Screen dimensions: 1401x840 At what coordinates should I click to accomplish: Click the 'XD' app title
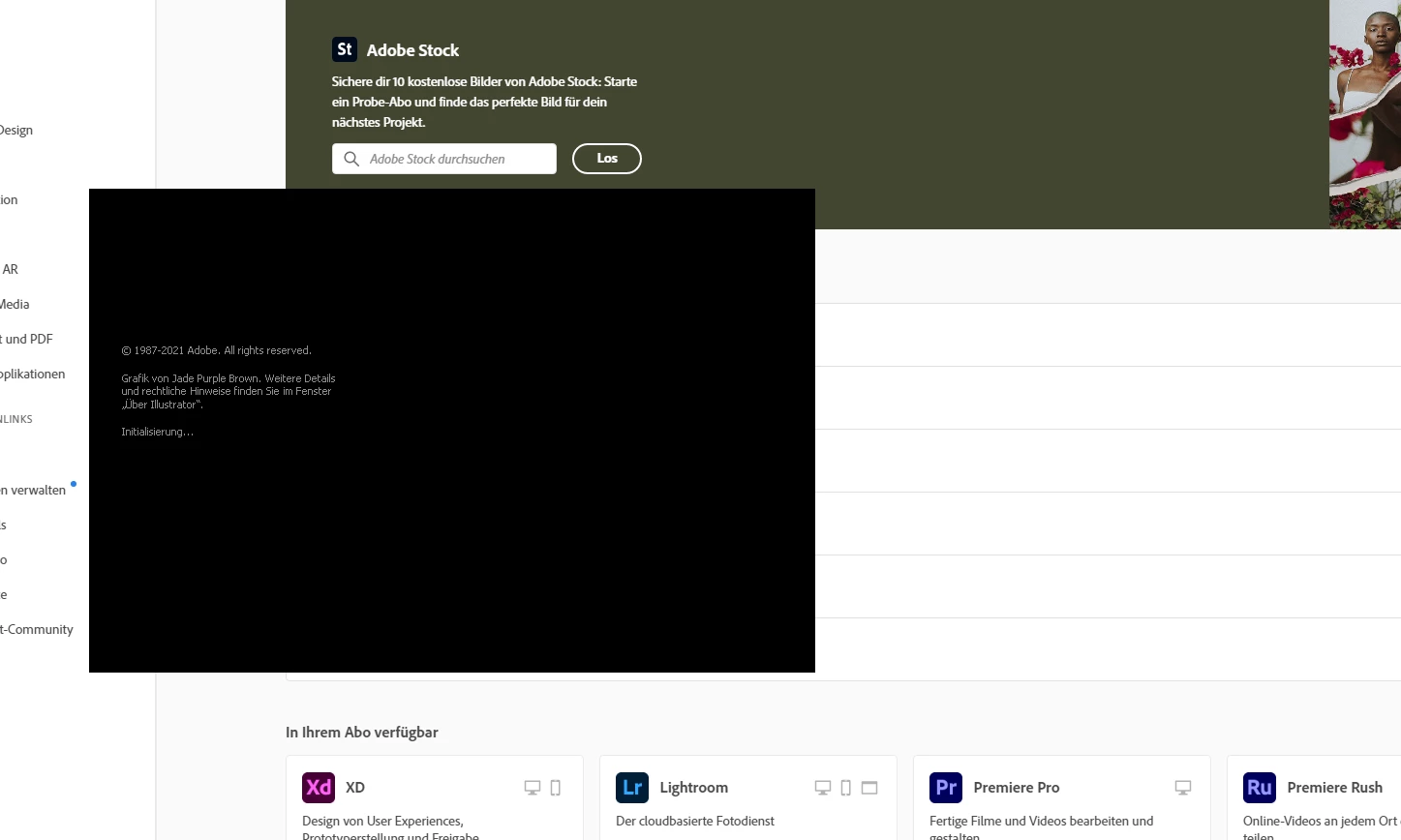355,788
